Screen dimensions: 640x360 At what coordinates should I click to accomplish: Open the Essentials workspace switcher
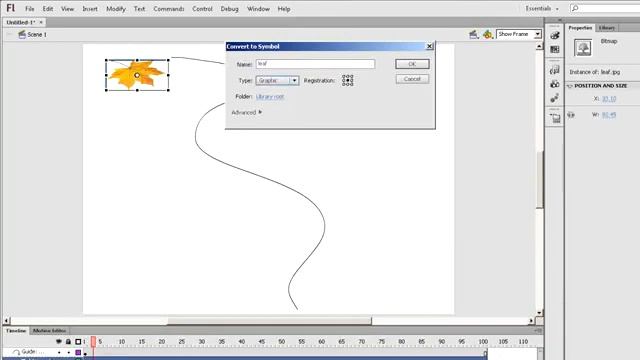coord(542,9)
